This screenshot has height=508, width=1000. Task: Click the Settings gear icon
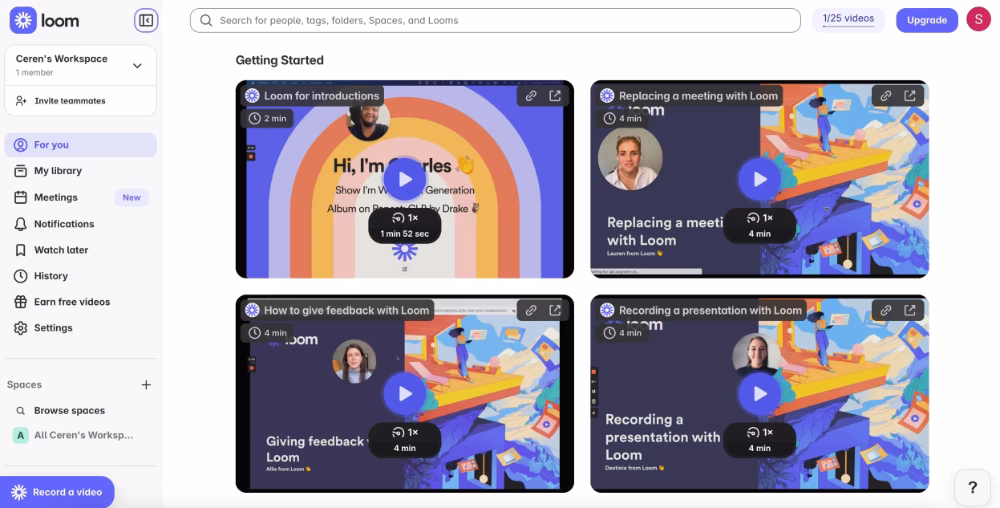tap(20, 328)
